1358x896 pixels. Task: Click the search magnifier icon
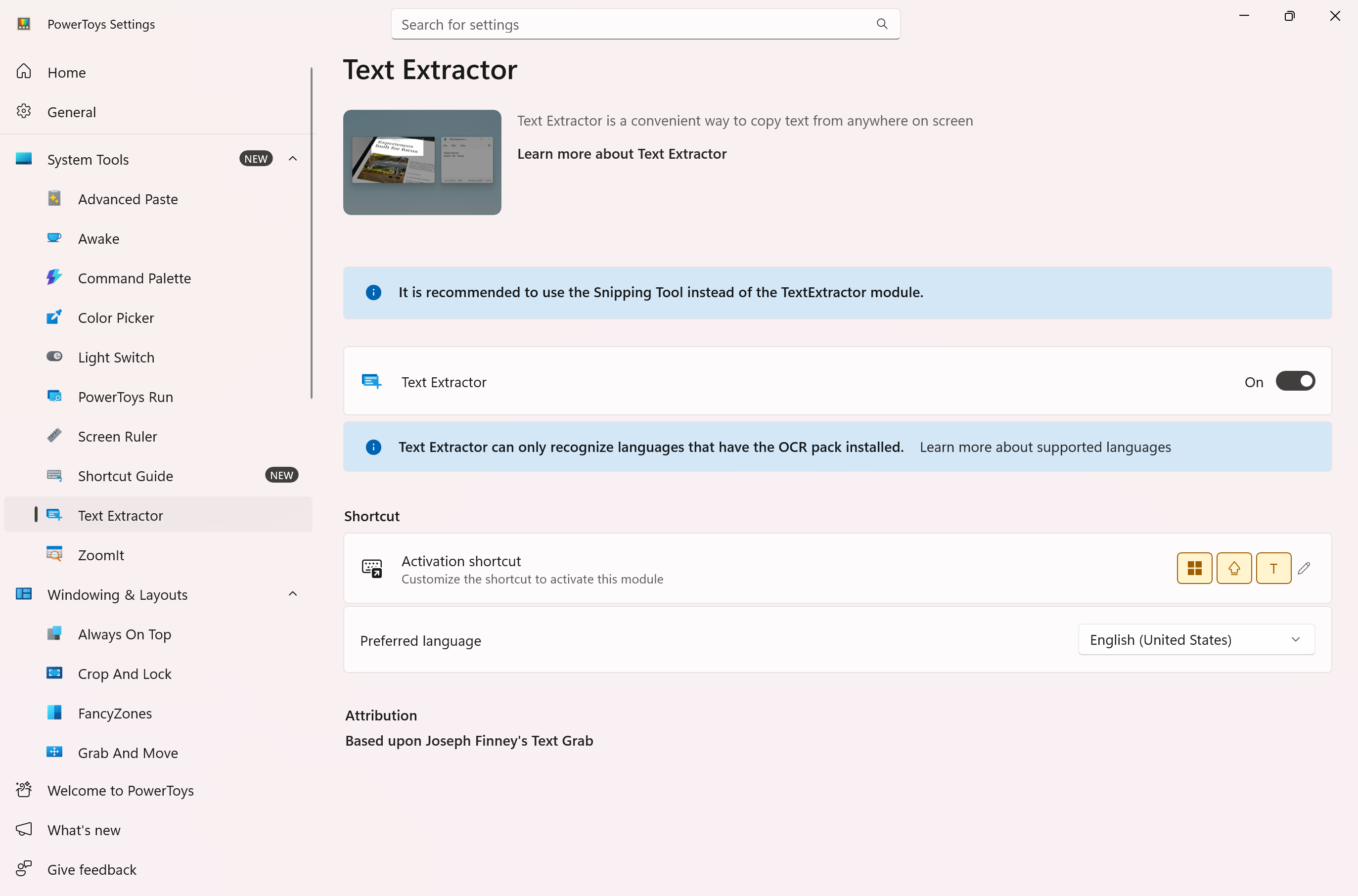pos(882,24)
